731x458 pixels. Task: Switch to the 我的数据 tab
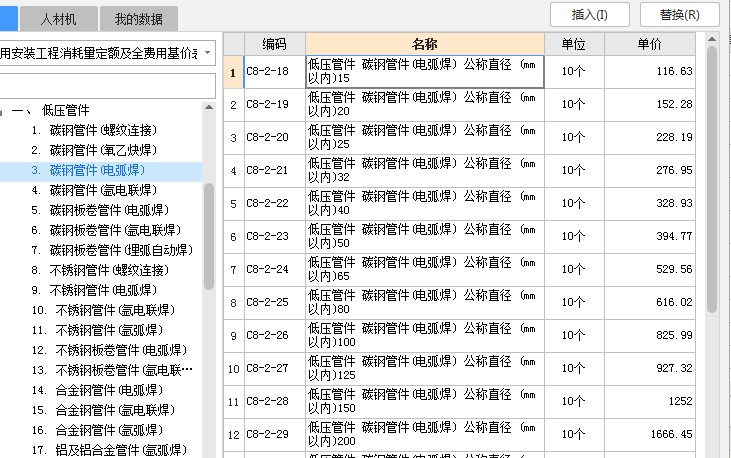(139, 19)
